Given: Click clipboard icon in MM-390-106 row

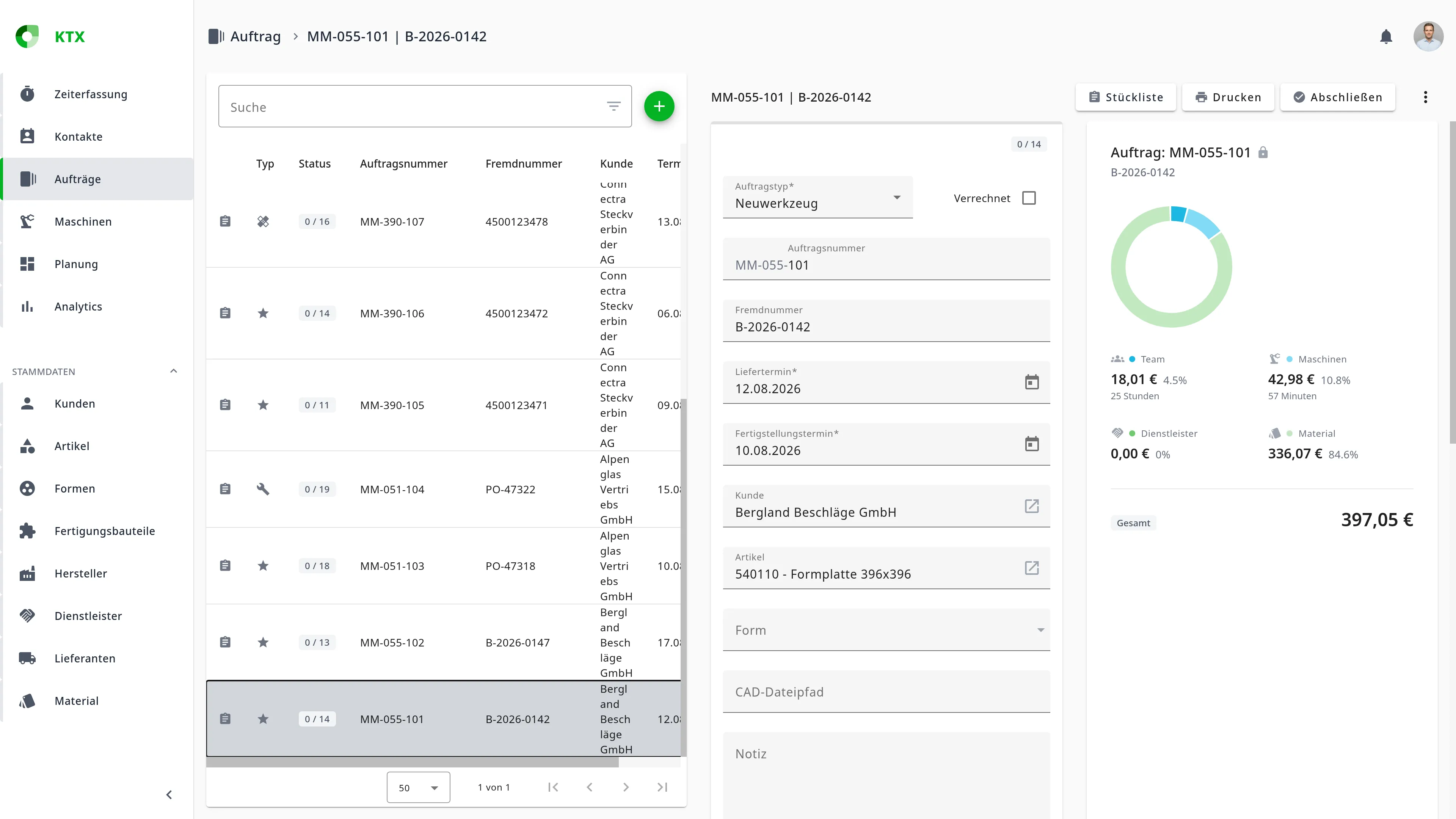Looking at the screenshot, I should [x=225, y=313].
